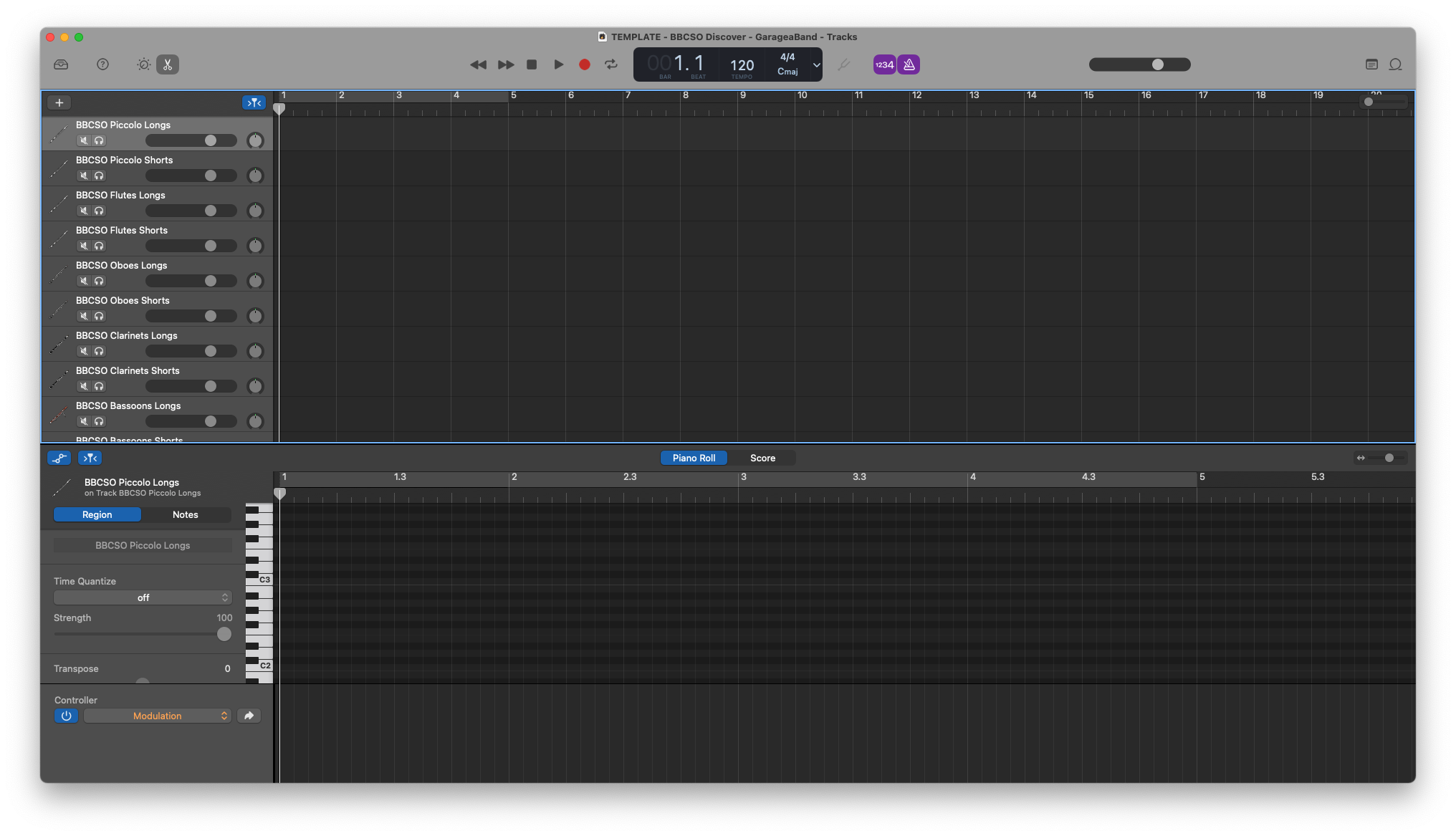The width and height of the screenshot is (1456, 836).
Task: Open the Time Quantize dropdown
Action: 143,597
